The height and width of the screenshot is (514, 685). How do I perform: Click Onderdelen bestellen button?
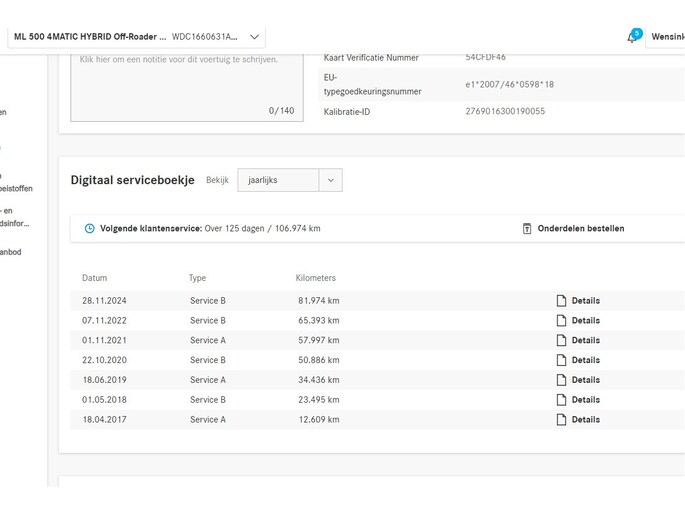click(x=580, y=229)
